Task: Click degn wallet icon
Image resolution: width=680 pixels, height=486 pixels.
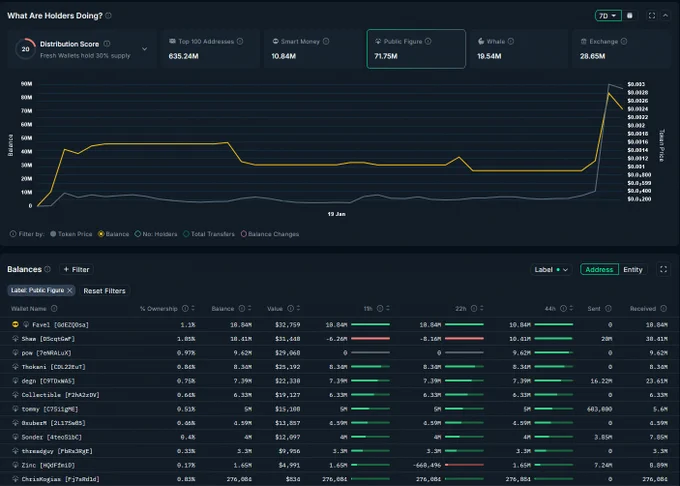Action: (15, 381)
